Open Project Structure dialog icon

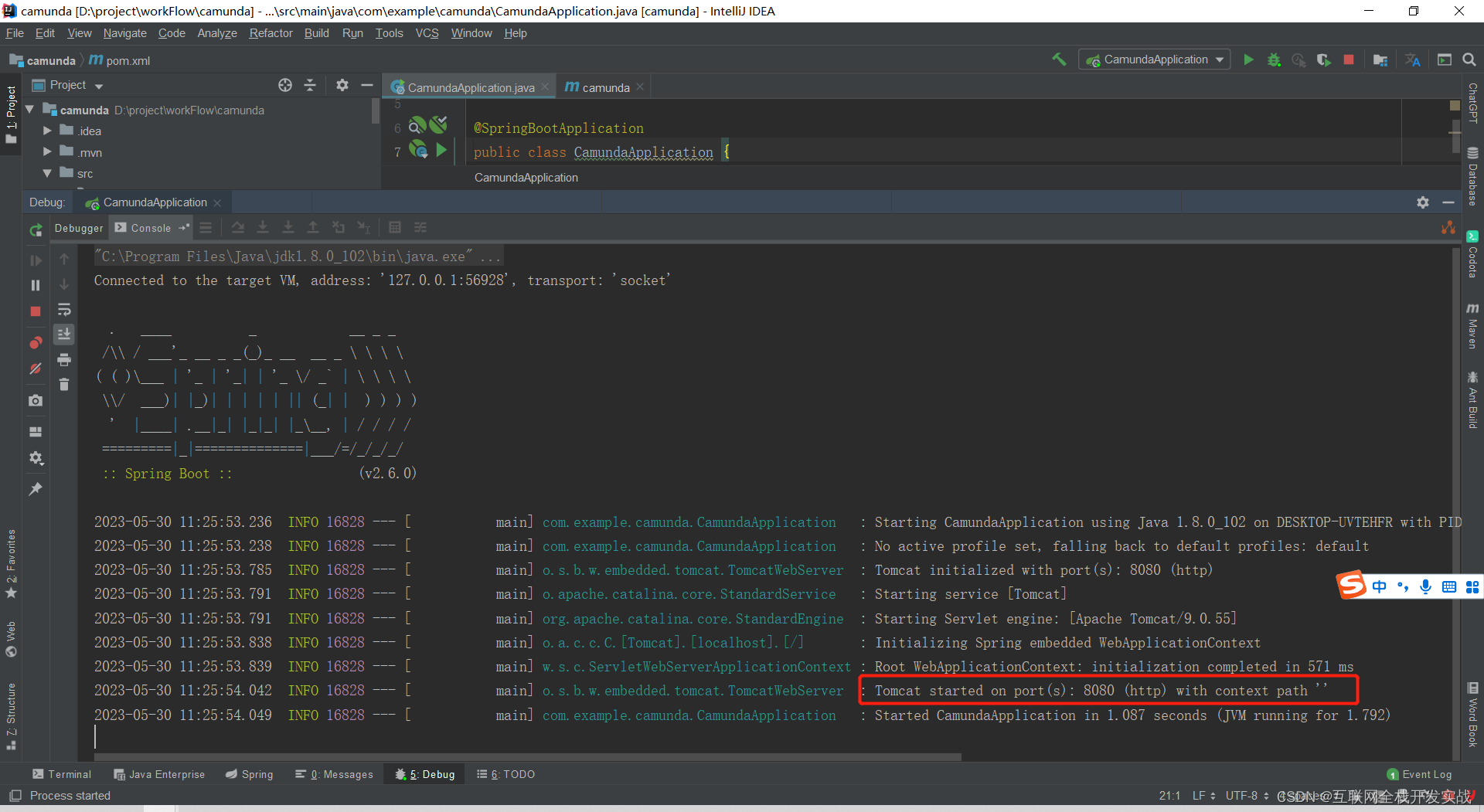pyautogui.click(x=1380, y=59)
